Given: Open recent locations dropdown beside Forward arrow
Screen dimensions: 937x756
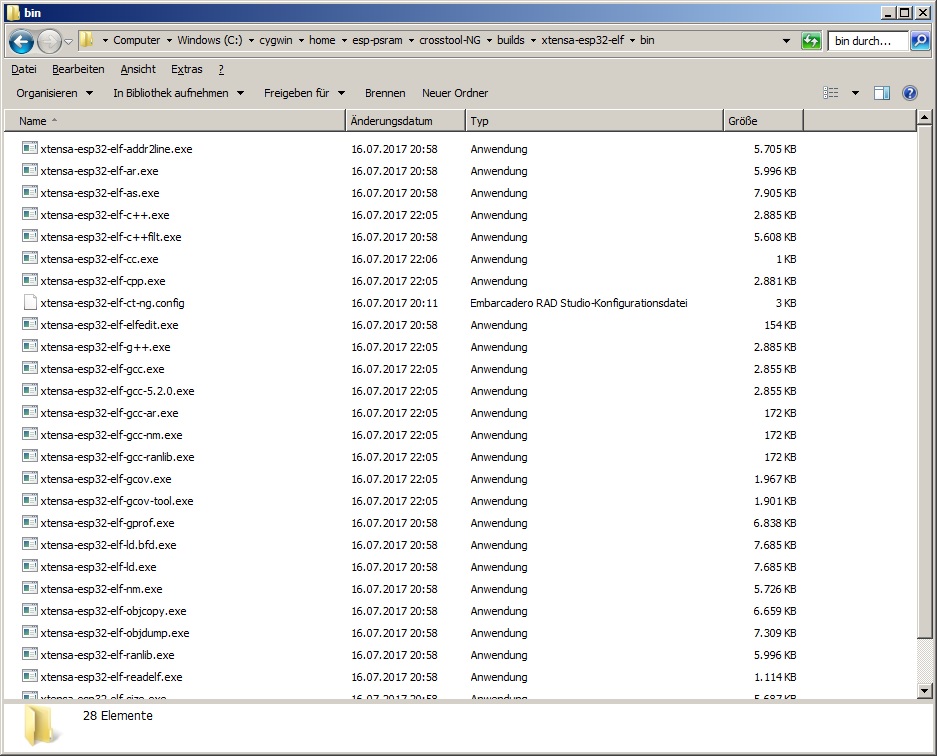Looking at the screenshot, I should tap(68, 41).
